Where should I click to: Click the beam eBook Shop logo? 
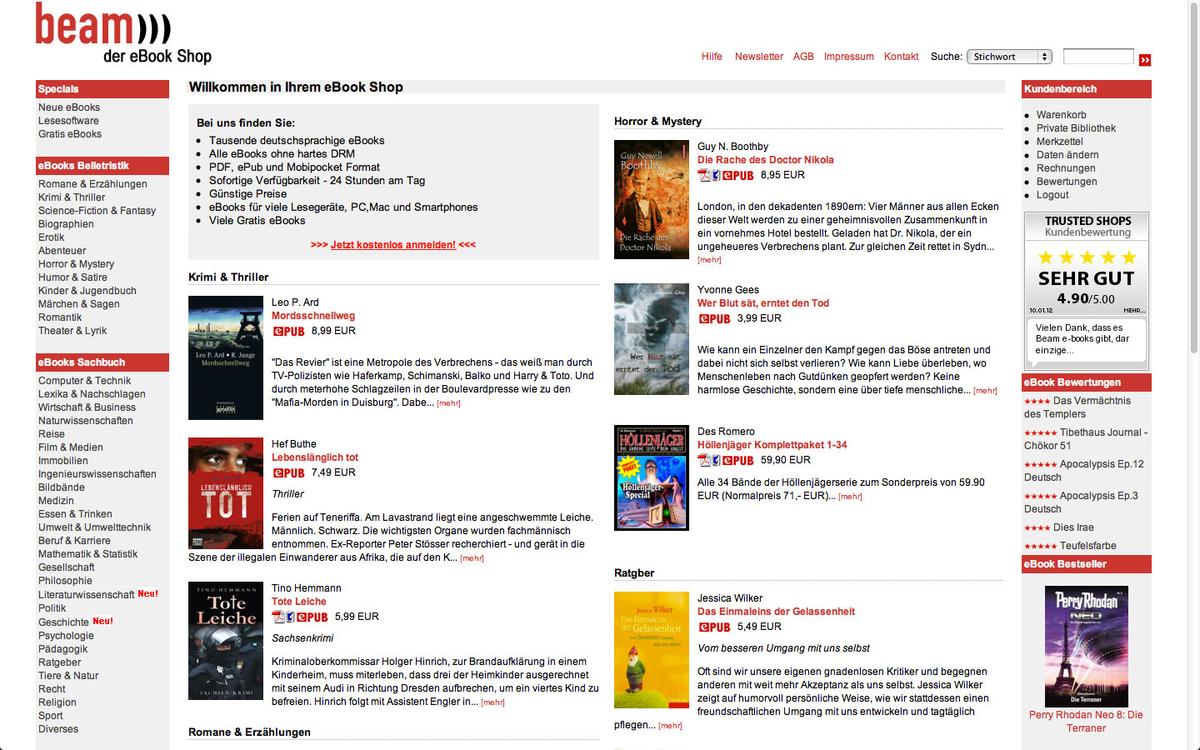124,33
